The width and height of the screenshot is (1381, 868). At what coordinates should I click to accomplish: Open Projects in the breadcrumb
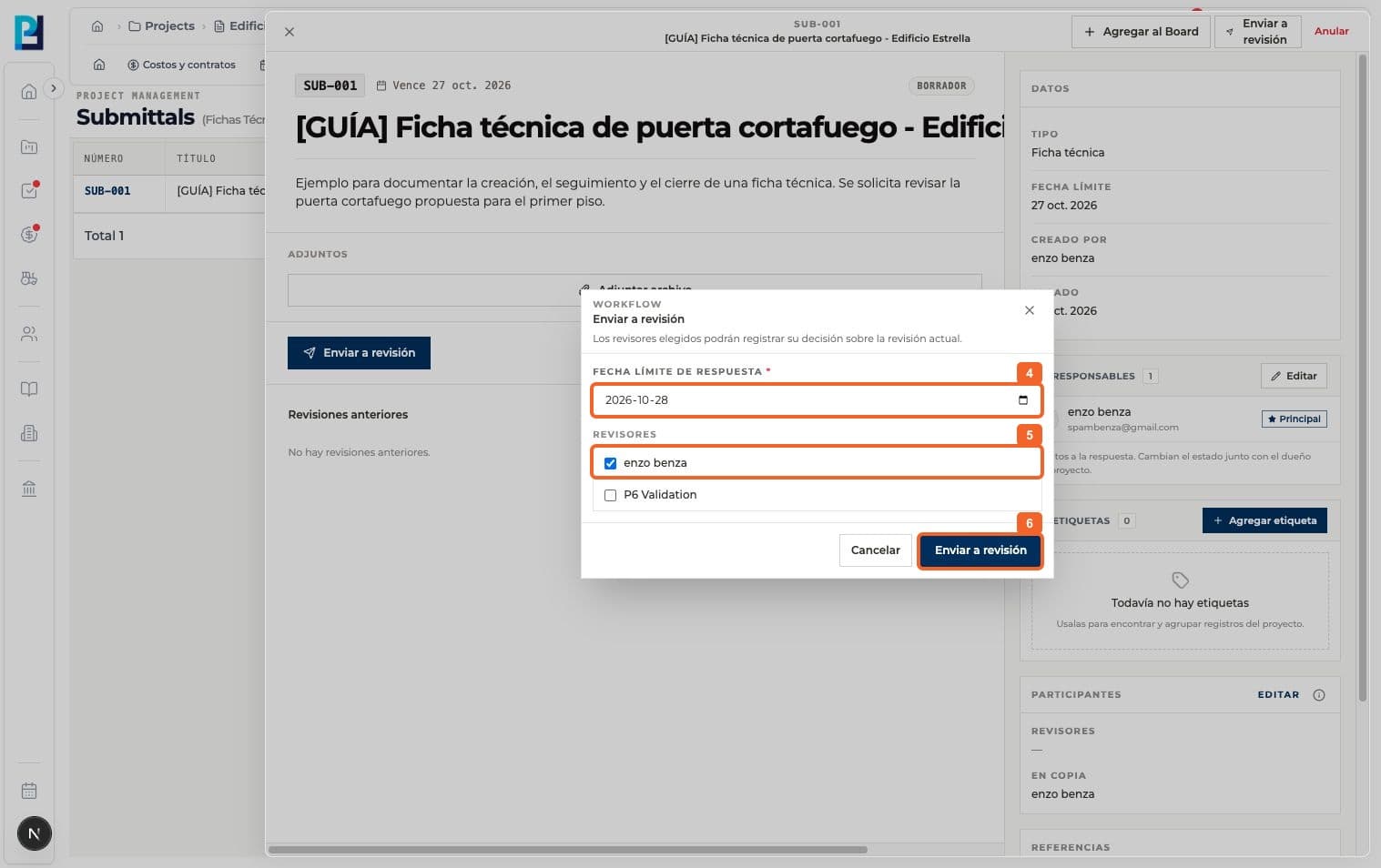point(162,26)
